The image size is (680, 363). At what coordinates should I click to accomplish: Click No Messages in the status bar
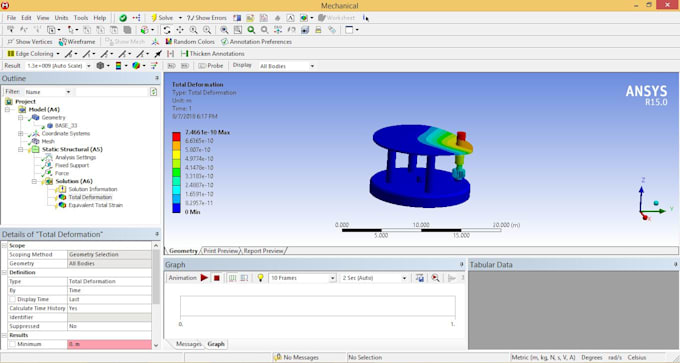(301, 357)
